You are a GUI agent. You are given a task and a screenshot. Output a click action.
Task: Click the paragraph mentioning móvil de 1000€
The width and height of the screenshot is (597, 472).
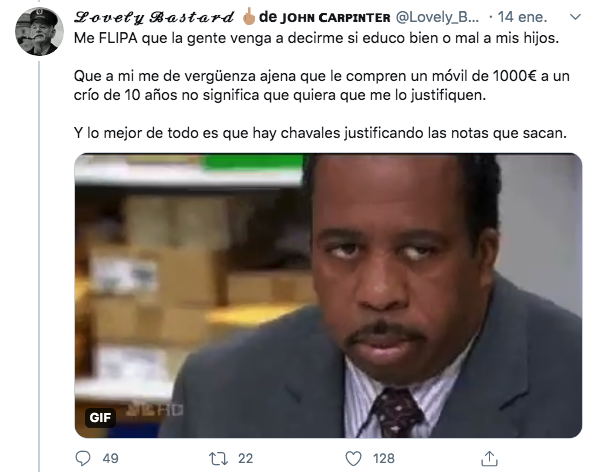(x=322, y=86)
